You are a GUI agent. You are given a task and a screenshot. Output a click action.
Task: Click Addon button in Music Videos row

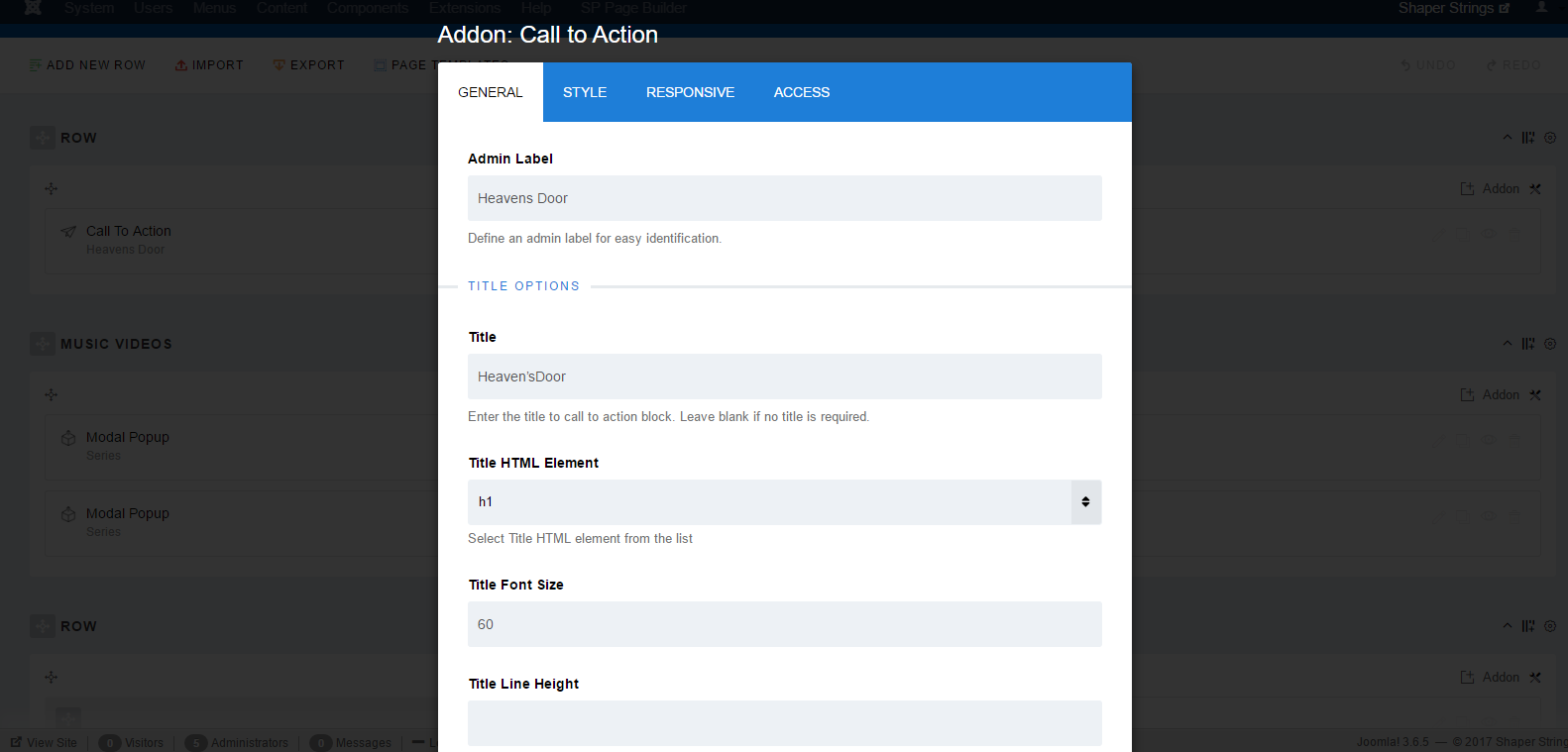point(1491,395)
